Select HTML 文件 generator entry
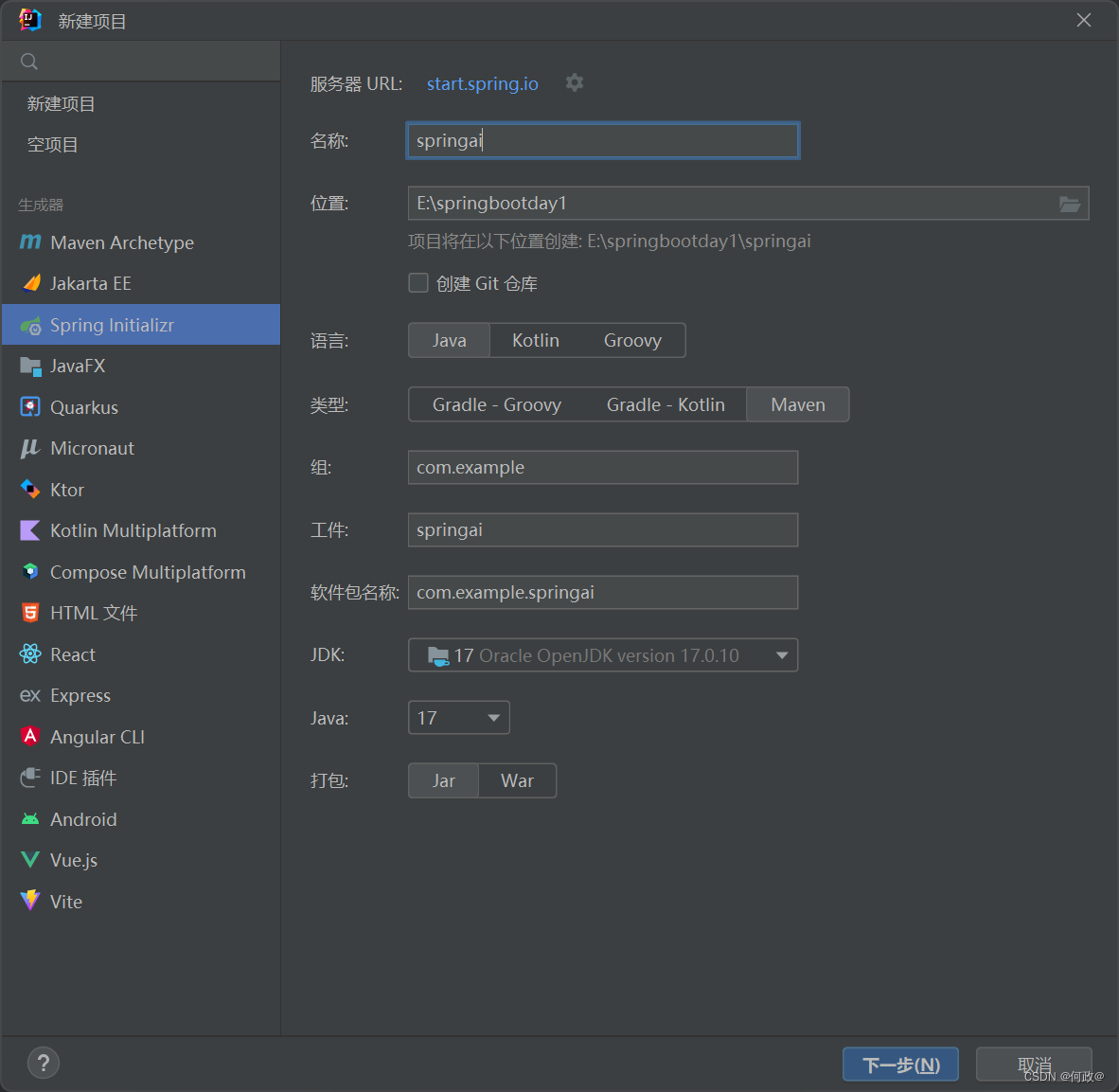 click(x=141, y=613)
